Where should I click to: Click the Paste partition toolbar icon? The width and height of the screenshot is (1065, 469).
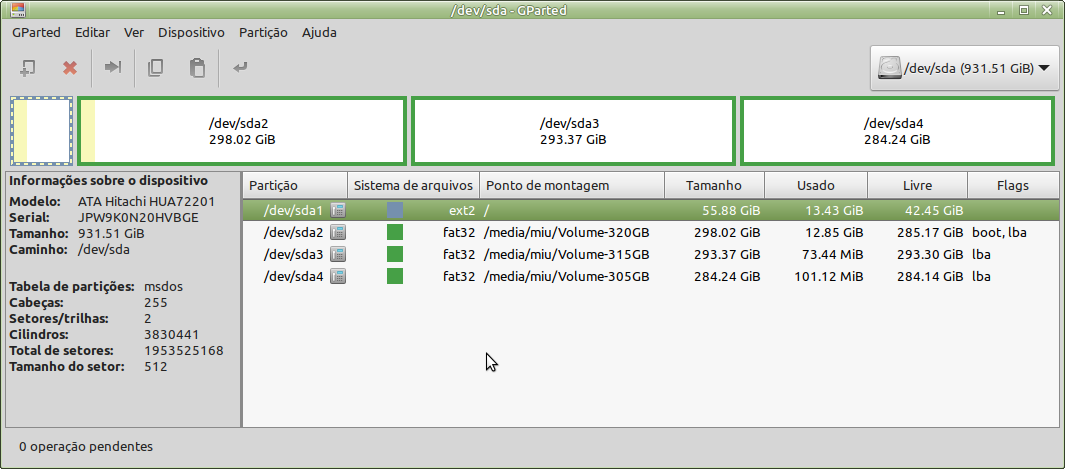[197, 68]
